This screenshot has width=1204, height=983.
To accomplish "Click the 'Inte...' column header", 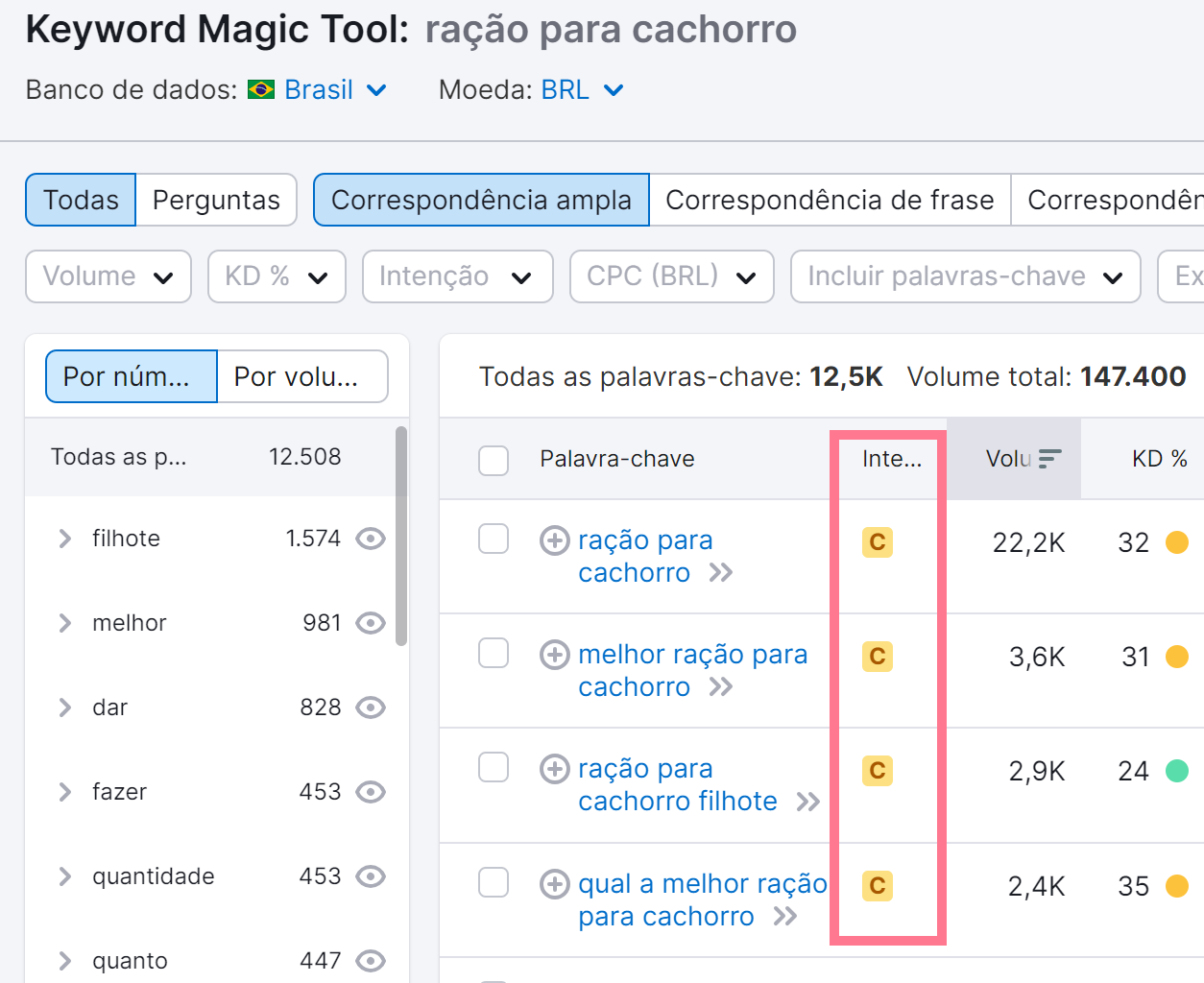I will pyautogui.click(x=892, y=459).
